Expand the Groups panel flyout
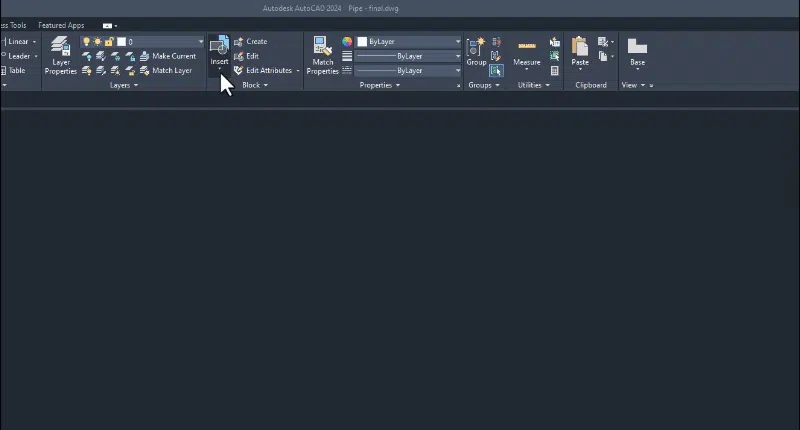Image resolution: width=800 pixels, height=430 pixels. point(484,85)
